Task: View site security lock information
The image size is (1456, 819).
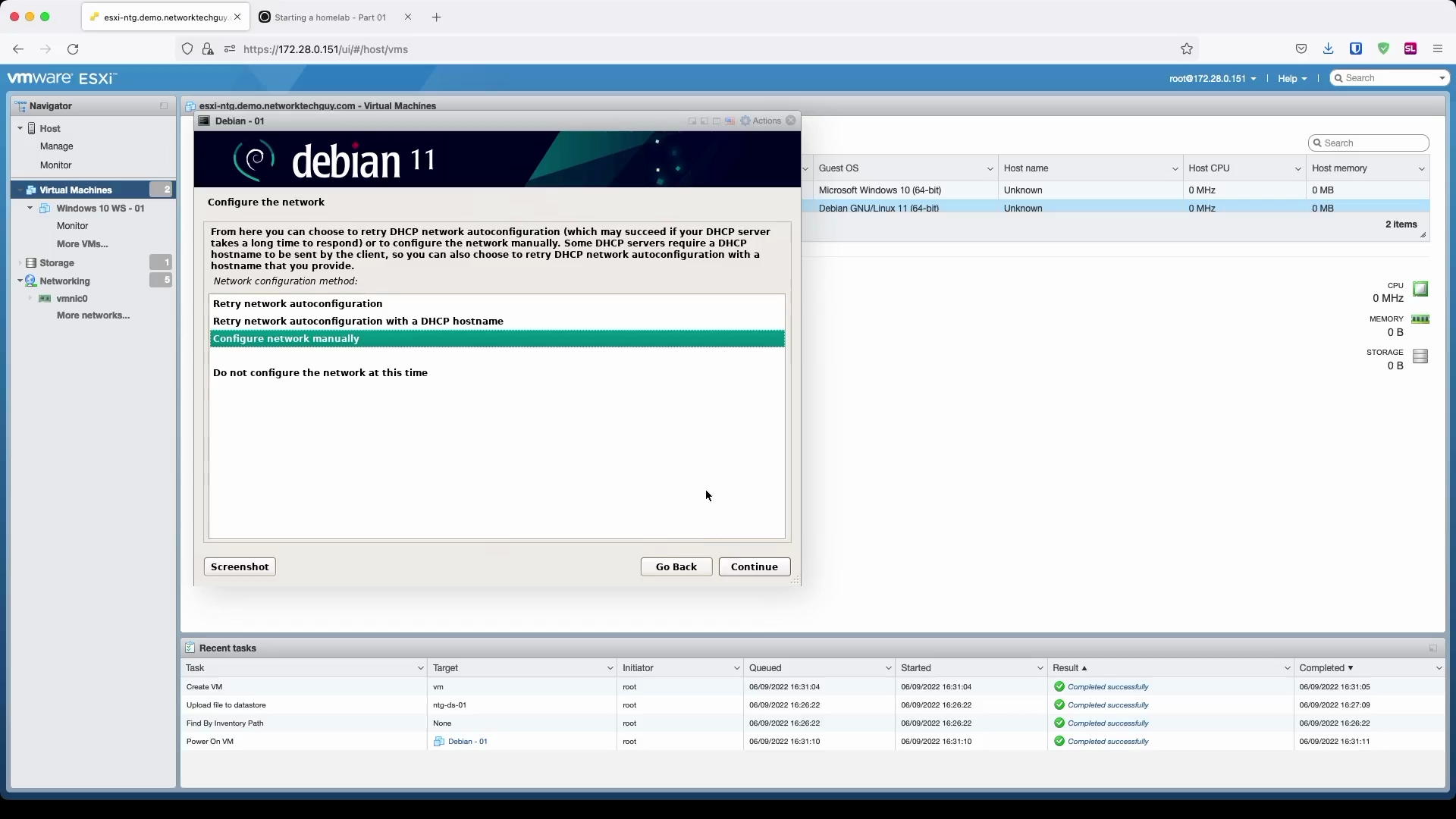Action: [208, 49]
